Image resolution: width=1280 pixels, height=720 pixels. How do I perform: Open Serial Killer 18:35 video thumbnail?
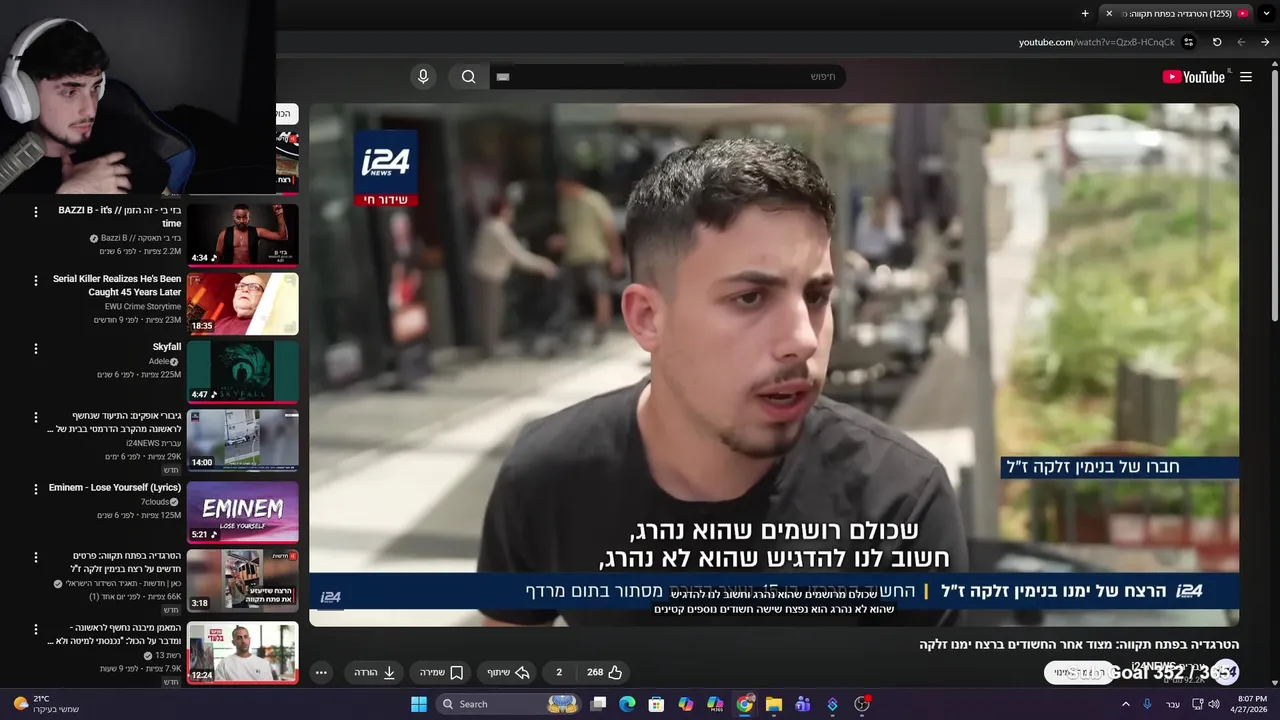coord(243,303)
